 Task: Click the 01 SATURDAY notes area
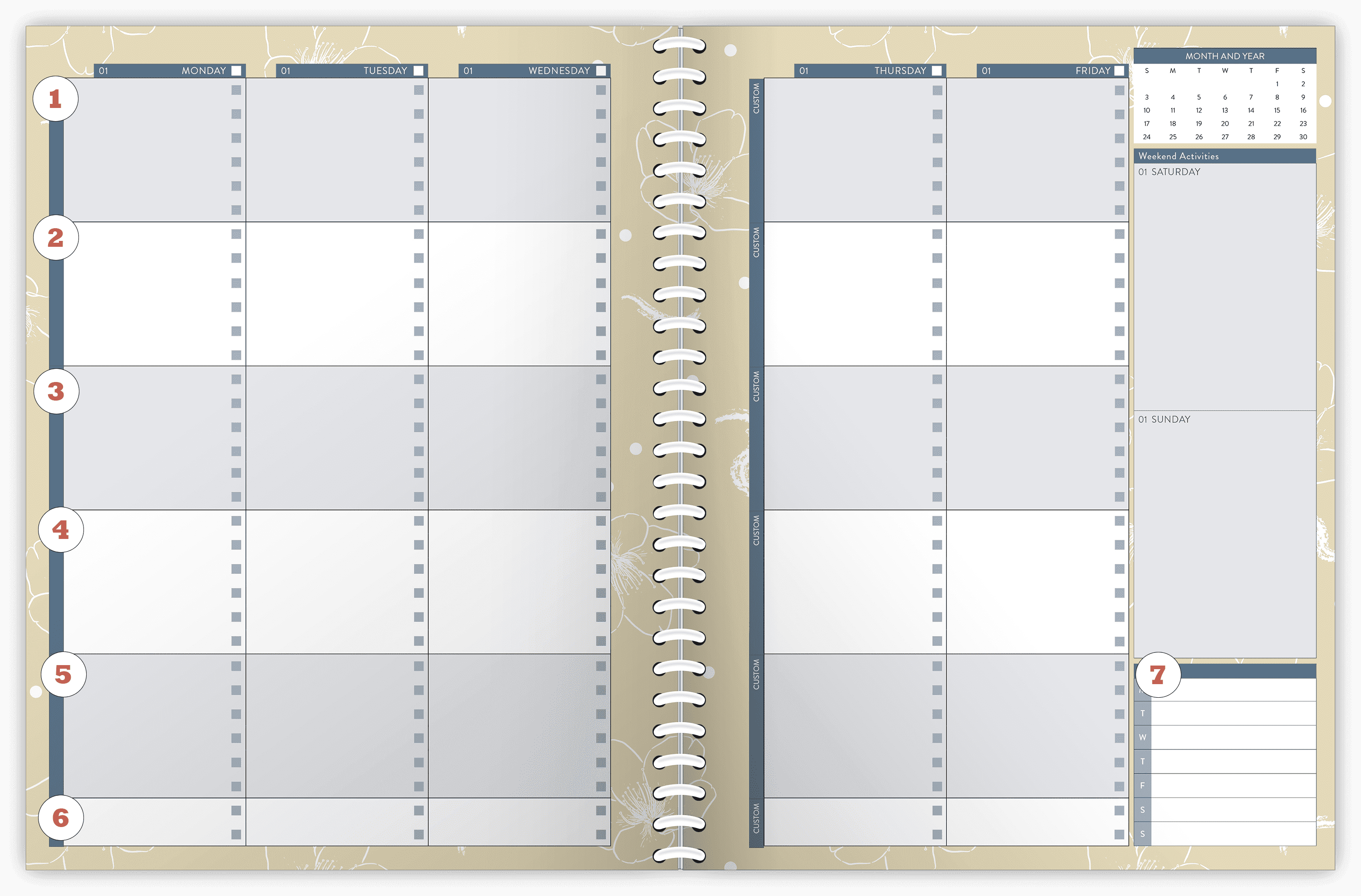[x=1224, y=286]
